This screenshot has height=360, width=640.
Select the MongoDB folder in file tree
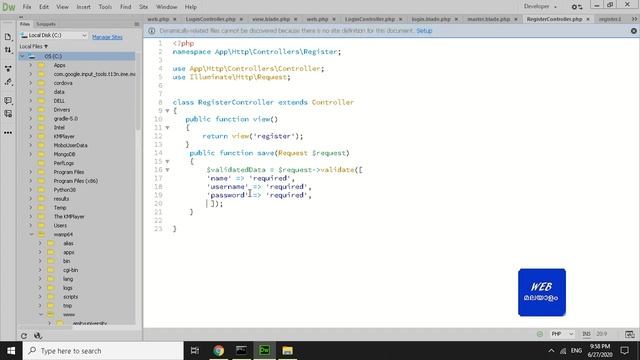64,154
